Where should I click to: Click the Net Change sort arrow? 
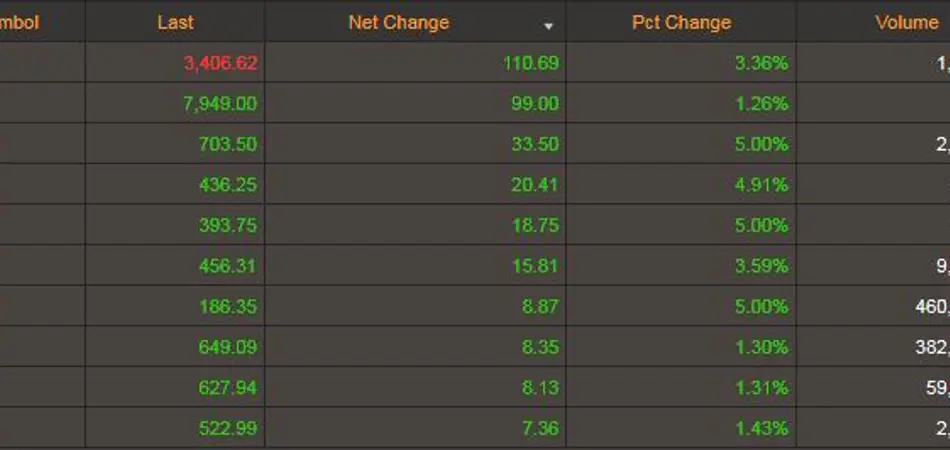pos(548,26)
